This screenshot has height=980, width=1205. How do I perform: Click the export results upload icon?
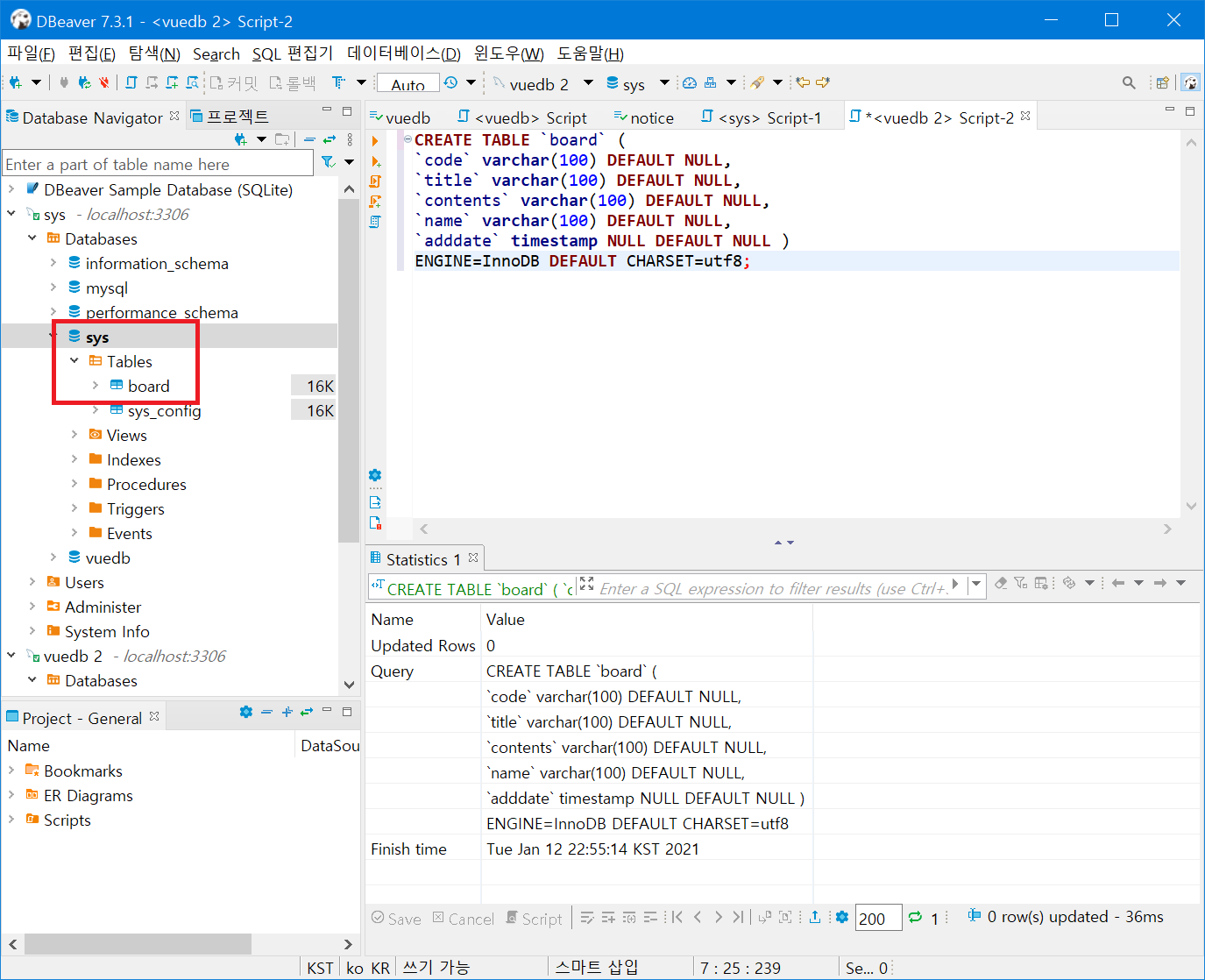point(815,917)
